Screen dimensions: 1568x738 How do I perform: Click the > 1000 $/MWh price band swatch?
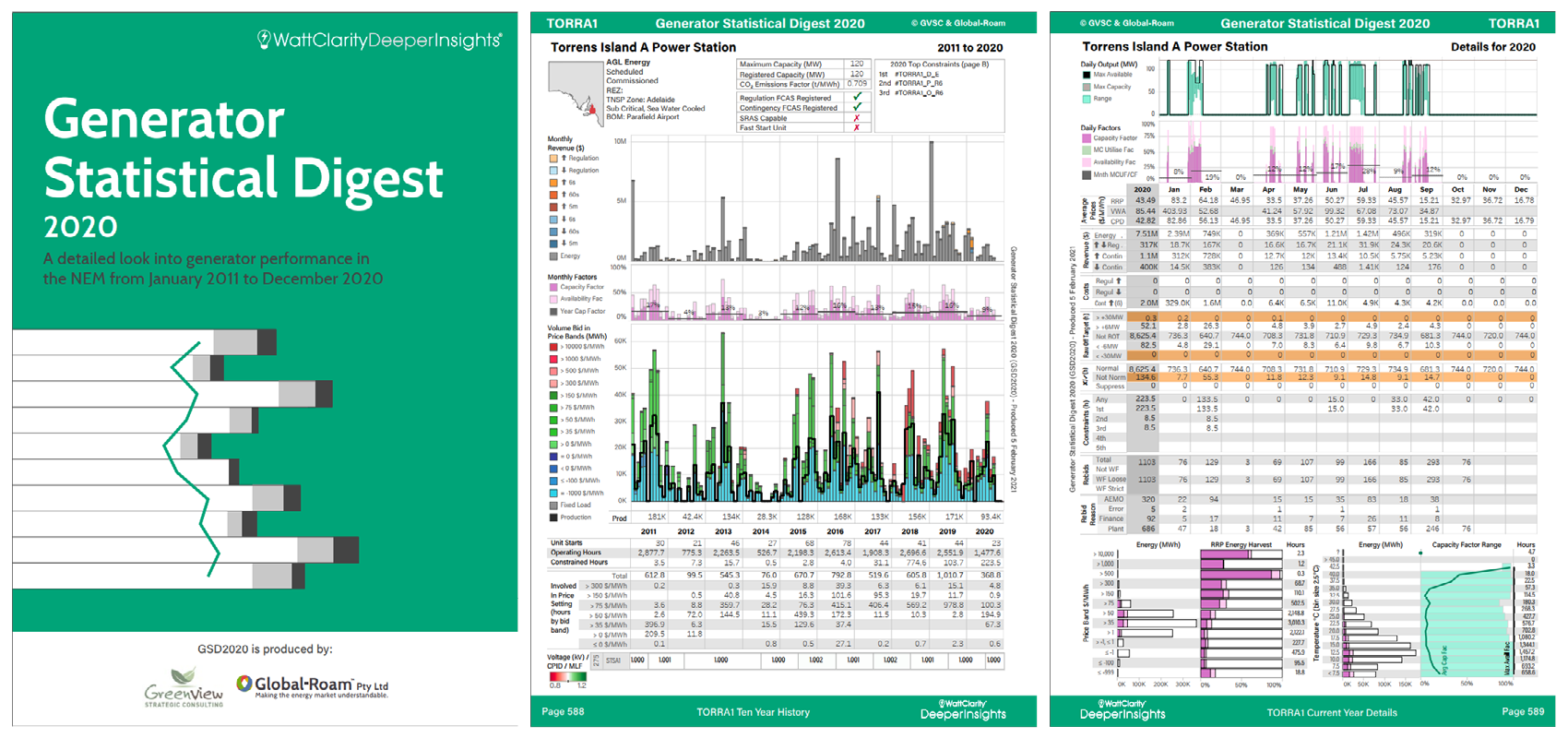(553, 359)
